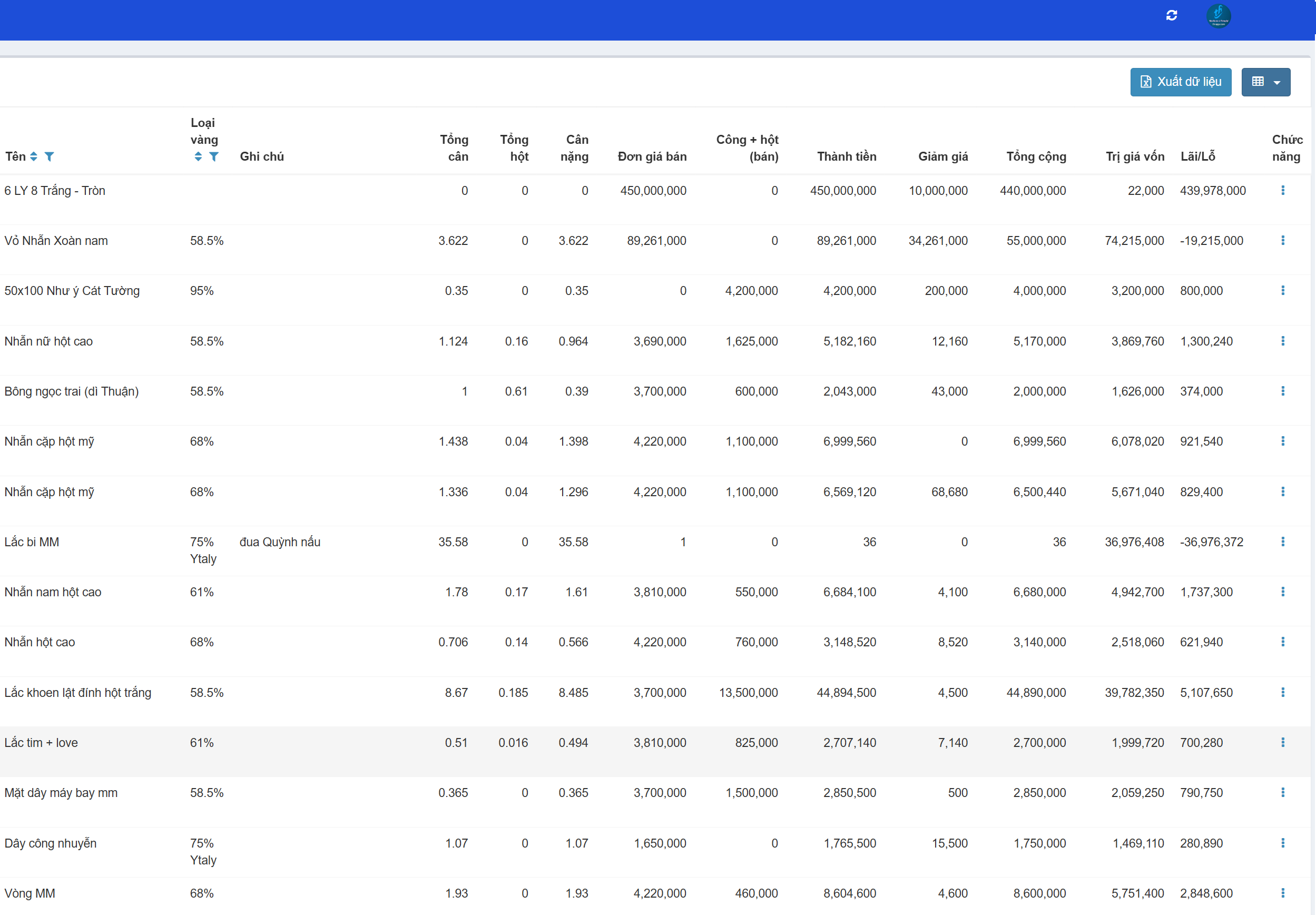Select the Bông ngọc trai (dì Thuận) name
The width and height of the screenshot is (1316, 915).
pyautogui.click(x=72, y=391)
